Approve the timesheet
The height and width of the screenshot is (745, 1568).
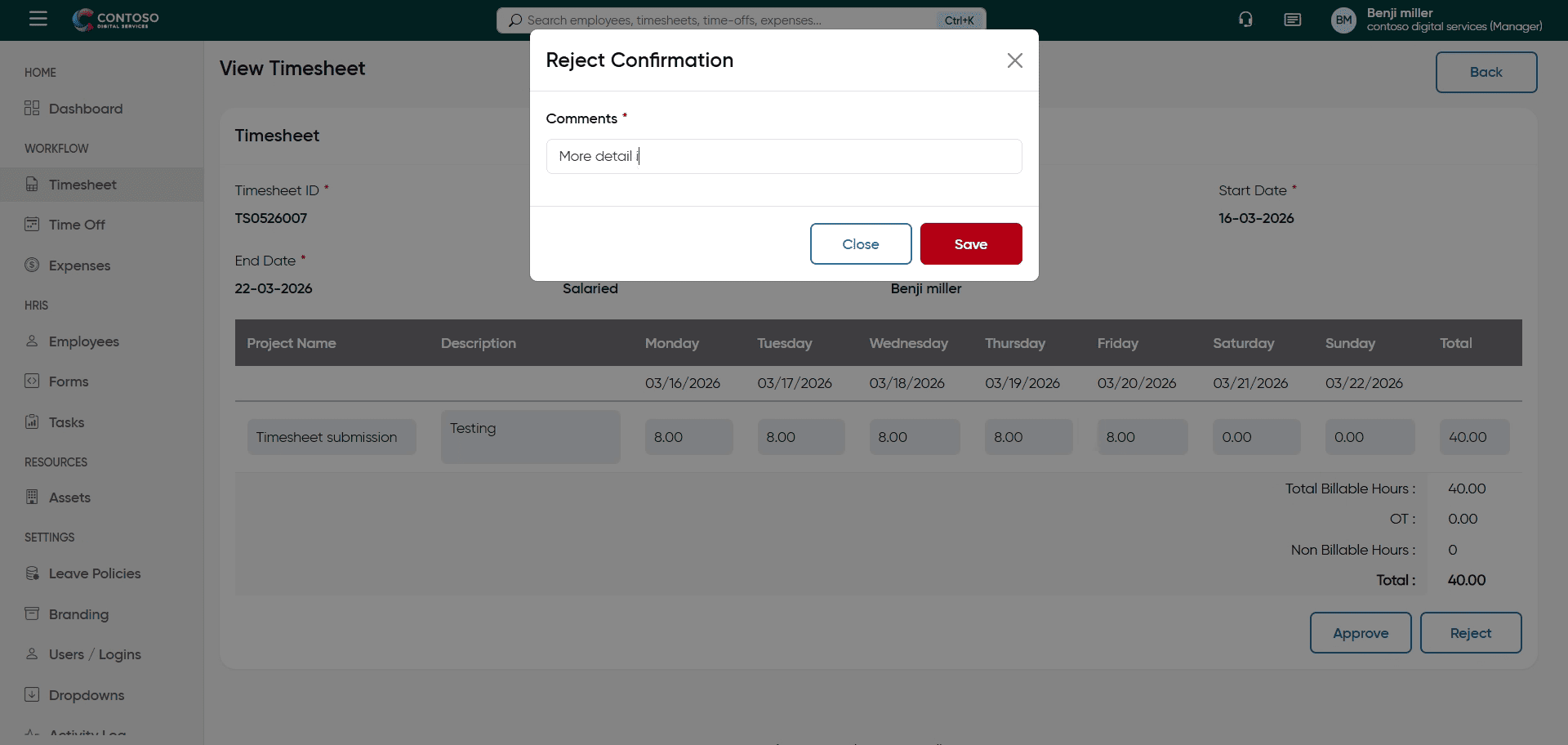pos(1360,633)
